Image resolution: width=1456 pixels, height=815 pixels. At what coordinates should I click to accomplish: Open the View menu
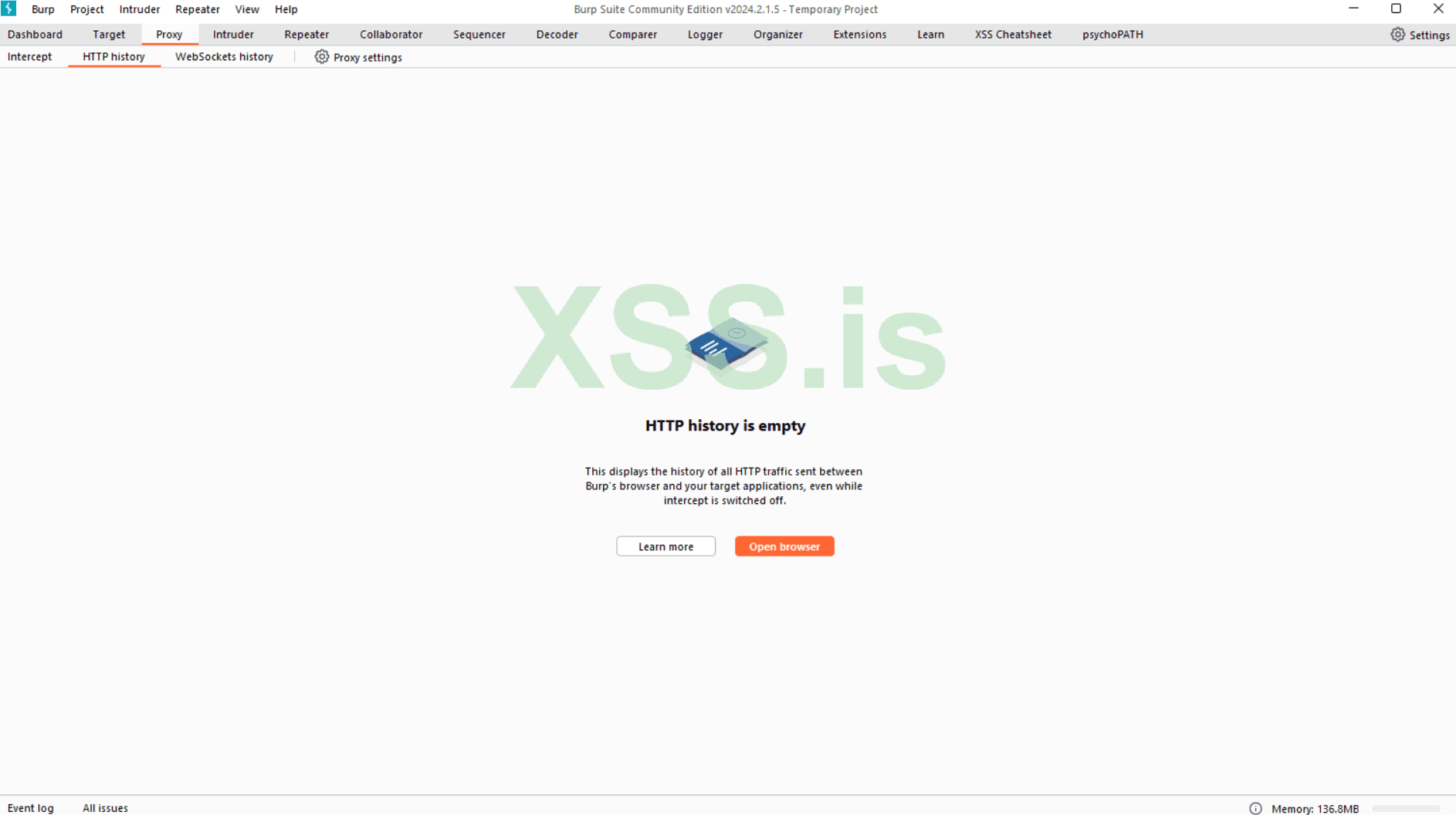(247, 9)
